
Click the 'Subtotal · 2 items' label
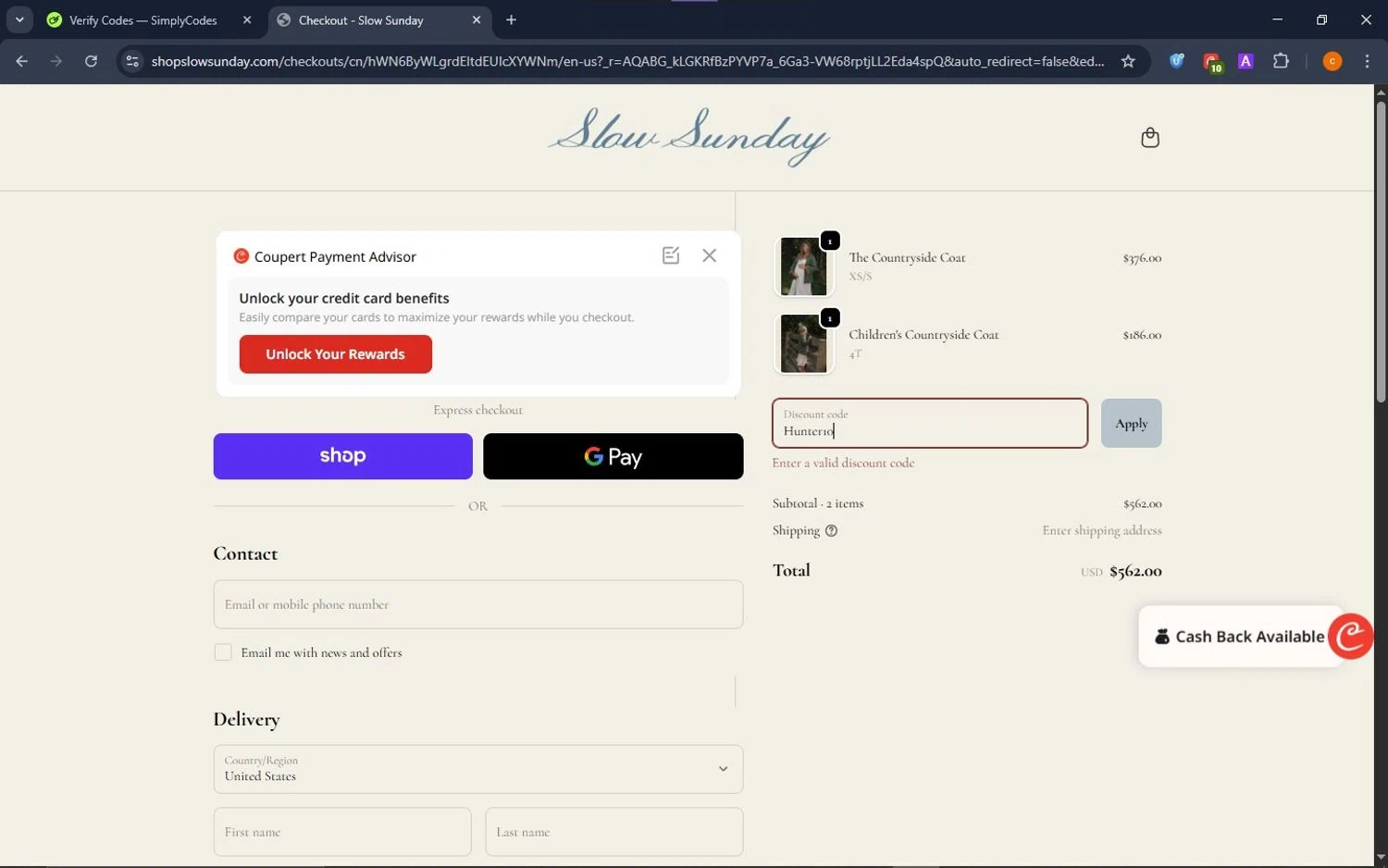(x=818, y=503)
